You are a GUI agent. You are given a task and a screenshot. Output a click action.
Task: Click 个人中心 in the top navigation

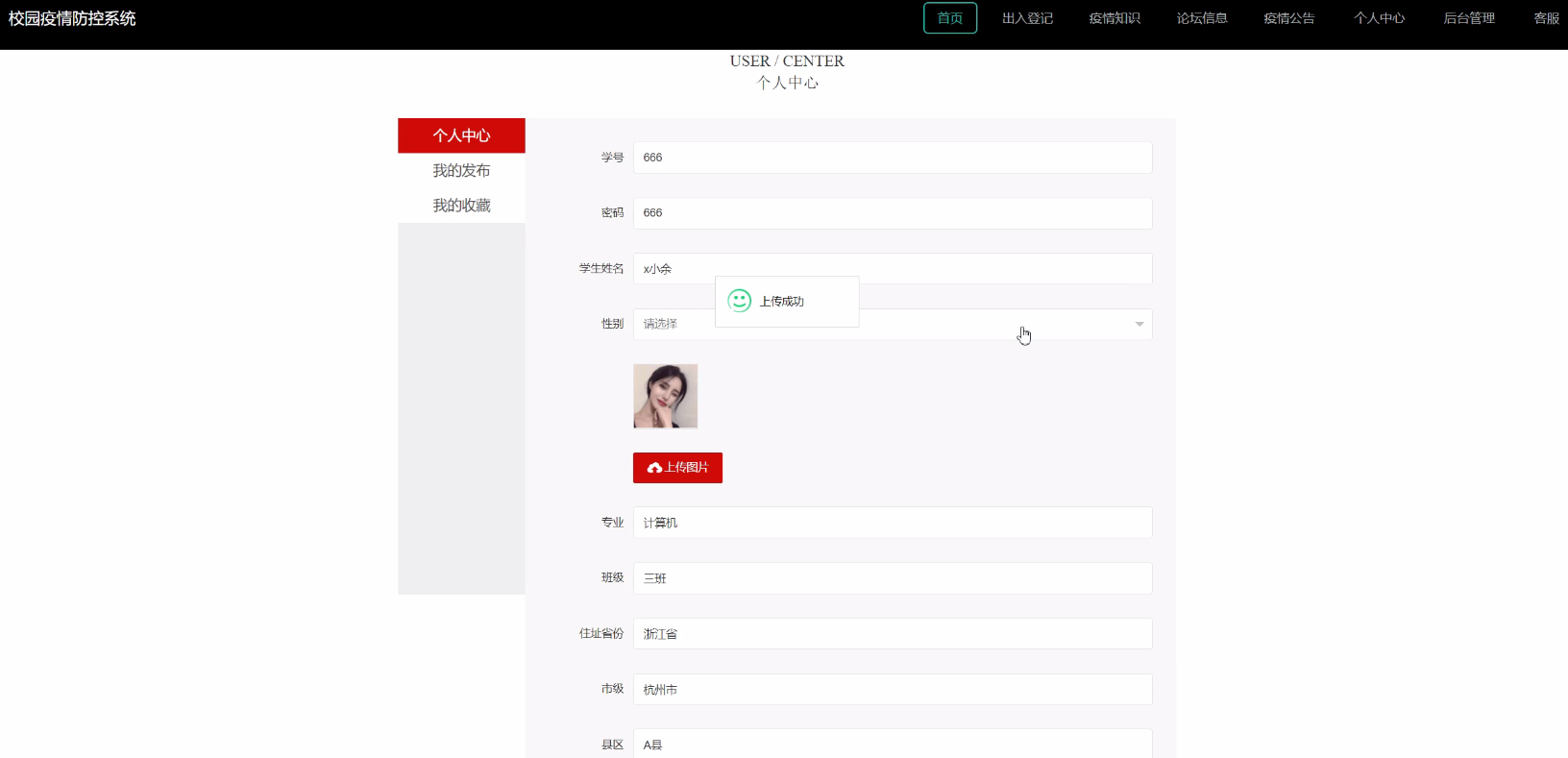click(1379, 18)
